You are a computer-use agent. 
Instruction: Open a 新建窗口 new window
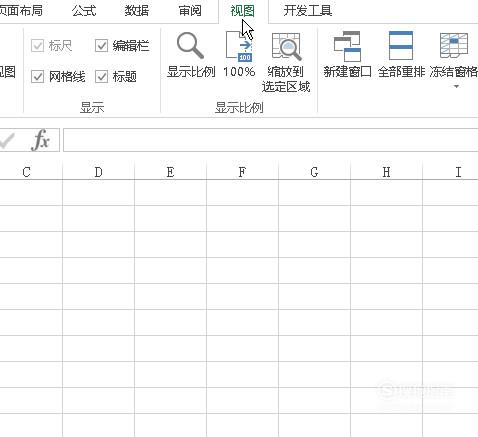pos(347,55)
